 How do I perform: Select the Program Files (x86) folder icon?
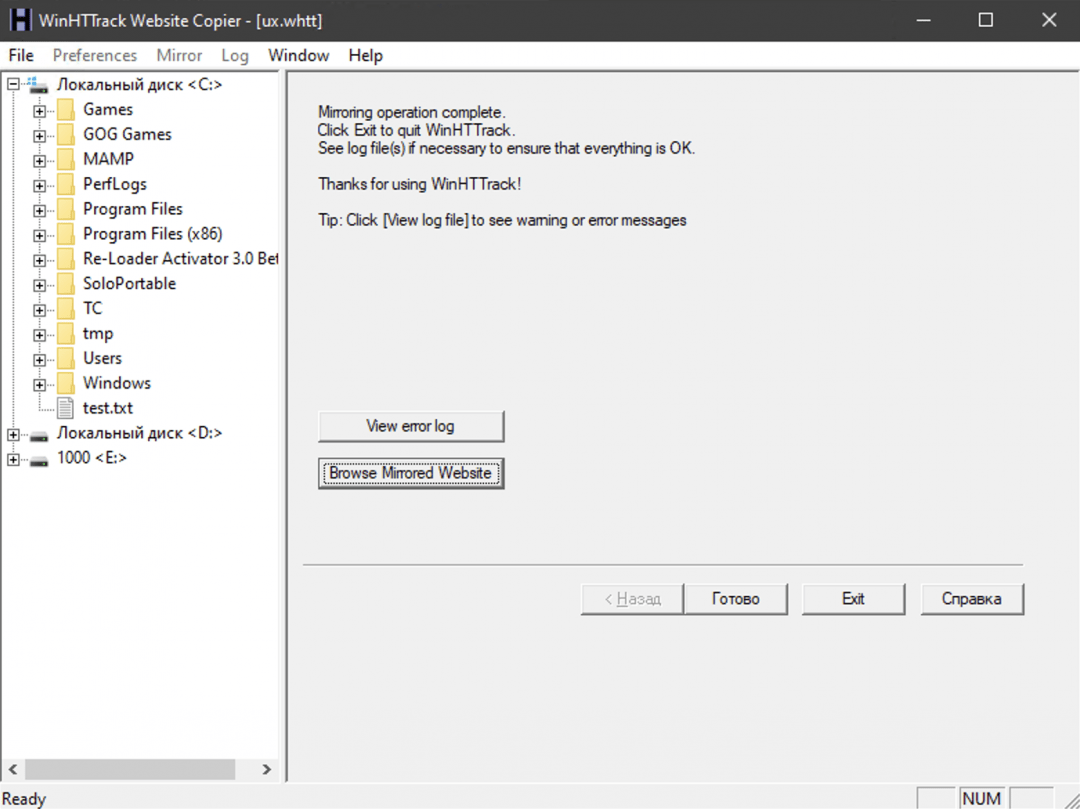pyautogui.click(x=66, y=234)
